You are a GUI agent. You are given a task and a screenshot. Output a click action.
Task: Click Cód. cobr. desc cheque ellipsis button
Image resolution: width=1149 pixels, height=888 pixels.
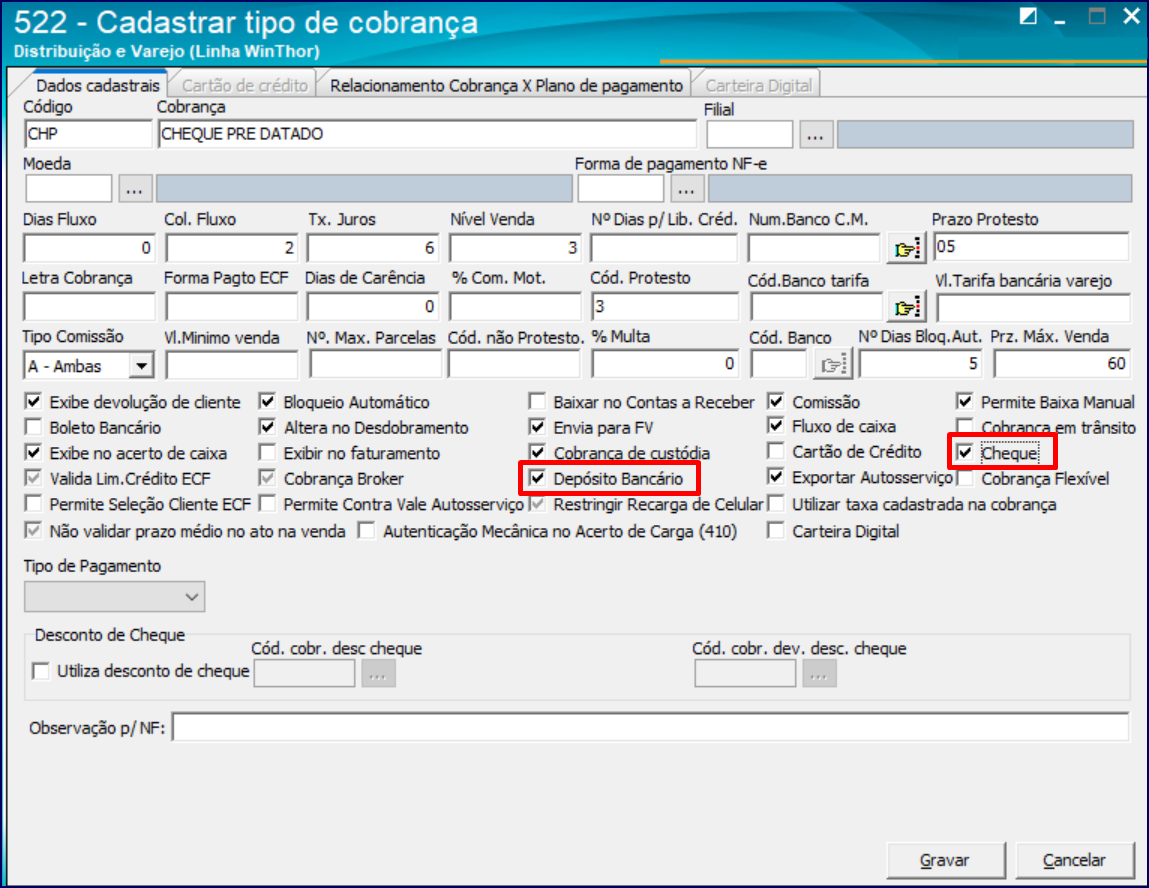(x=378, y=673)
